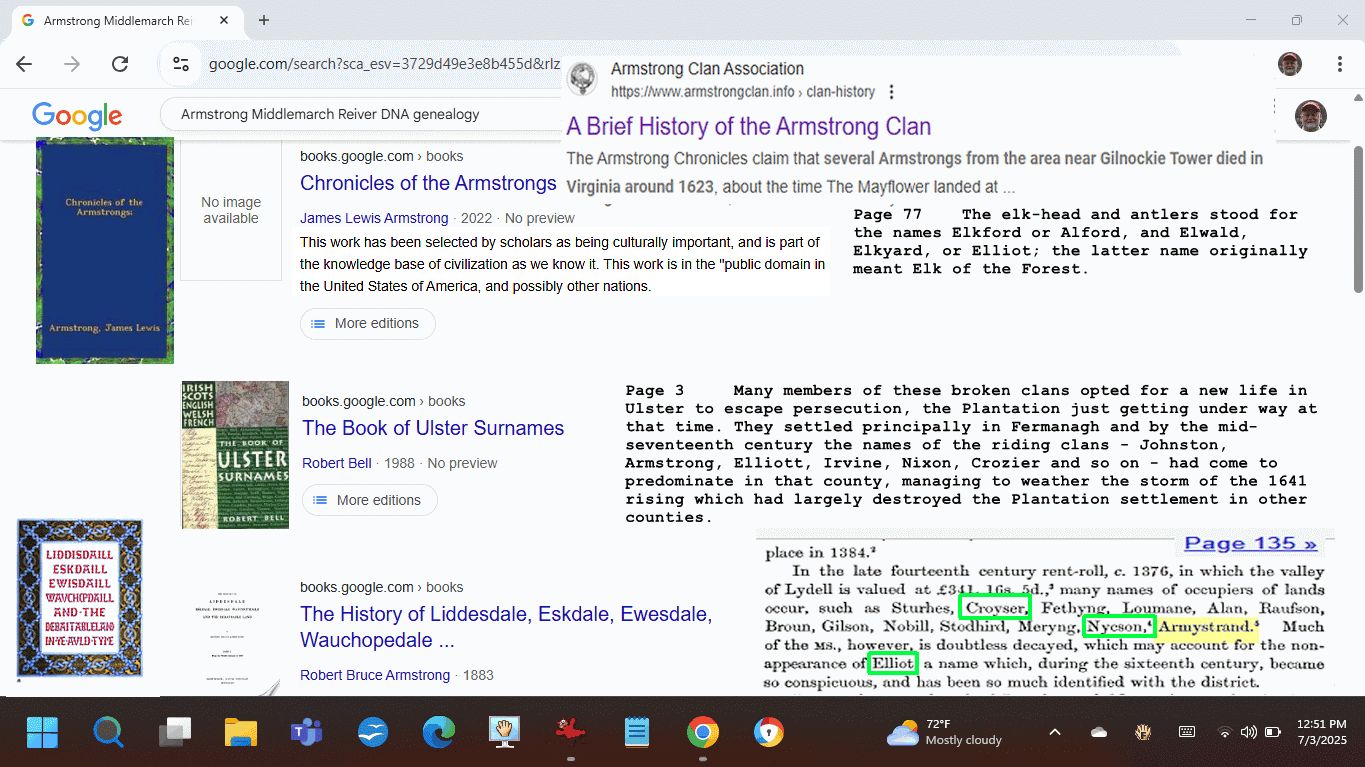The height and width of the screenshot is (767, 1365).
Task: Switch to Google Chrome on the taskbar
Action: [703, 733]
